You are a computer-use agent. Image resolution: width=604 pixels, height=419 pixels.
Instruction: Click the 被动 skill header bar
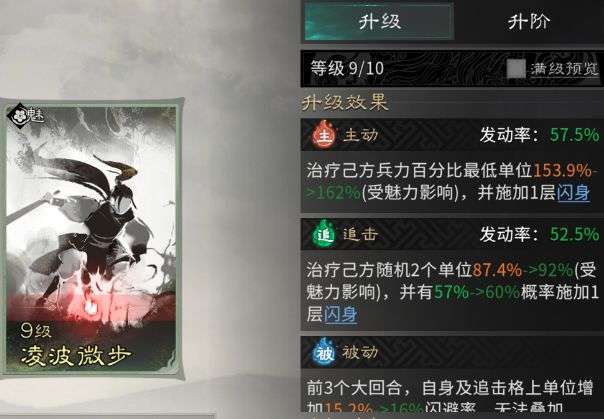tap(452, 352)
